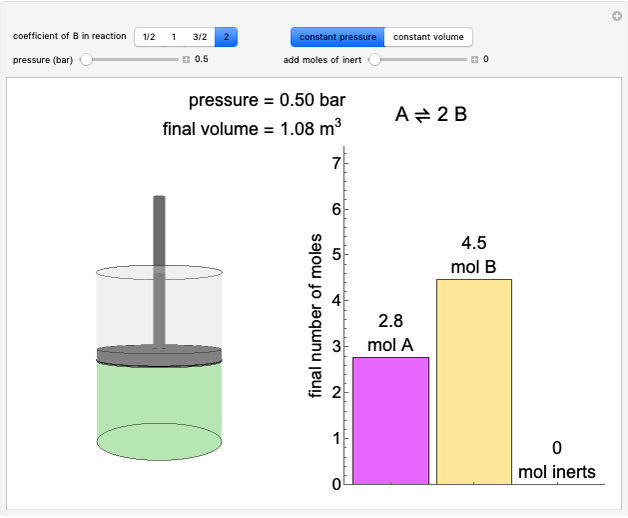Click the add moles of inert slider thumb
This screenshot has width=628, height=518.
point(374,59)
